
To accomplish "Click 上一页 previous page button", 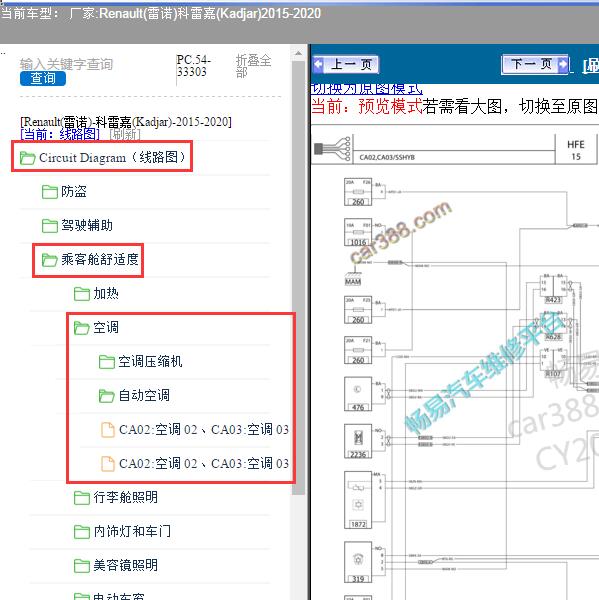I will (346, 64).
